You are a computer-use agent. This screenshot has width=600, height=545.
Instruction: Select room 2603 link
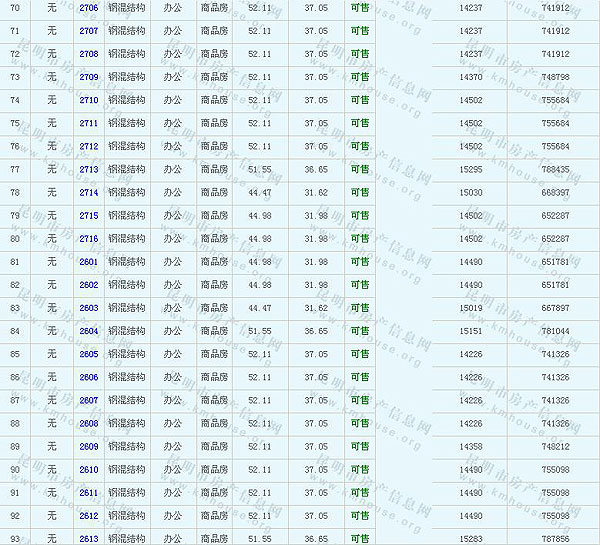coord(89,308)
